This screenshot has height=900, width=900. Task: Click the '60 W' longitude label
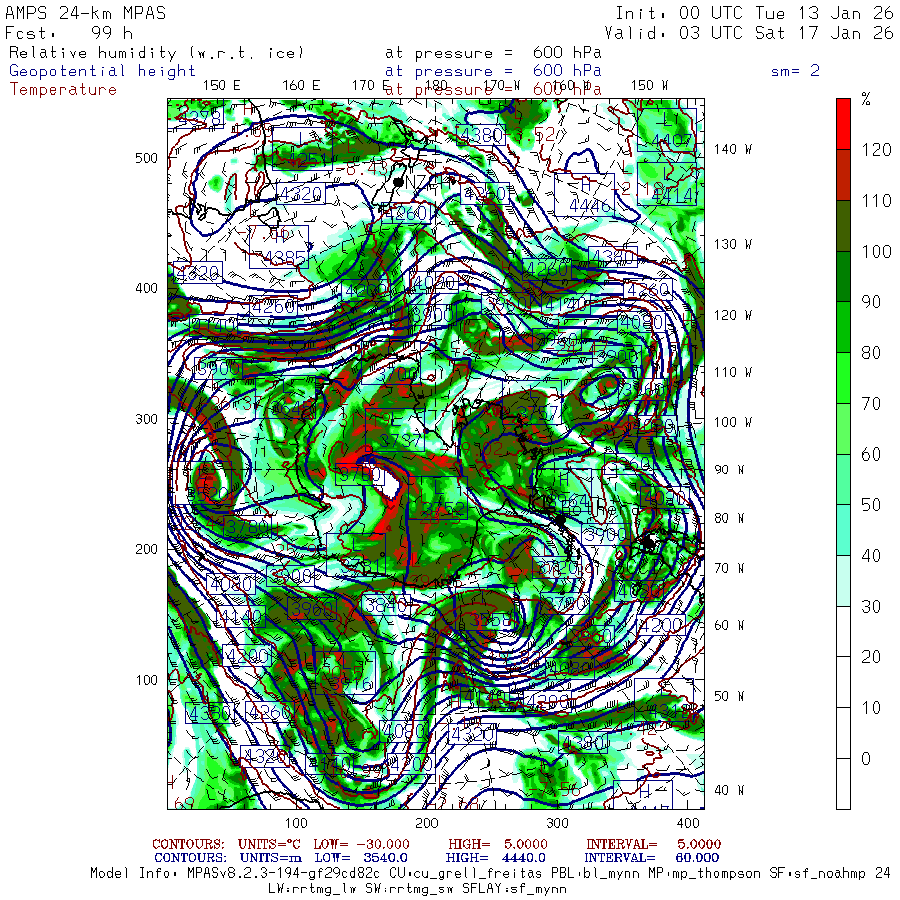tap(729, 624)
